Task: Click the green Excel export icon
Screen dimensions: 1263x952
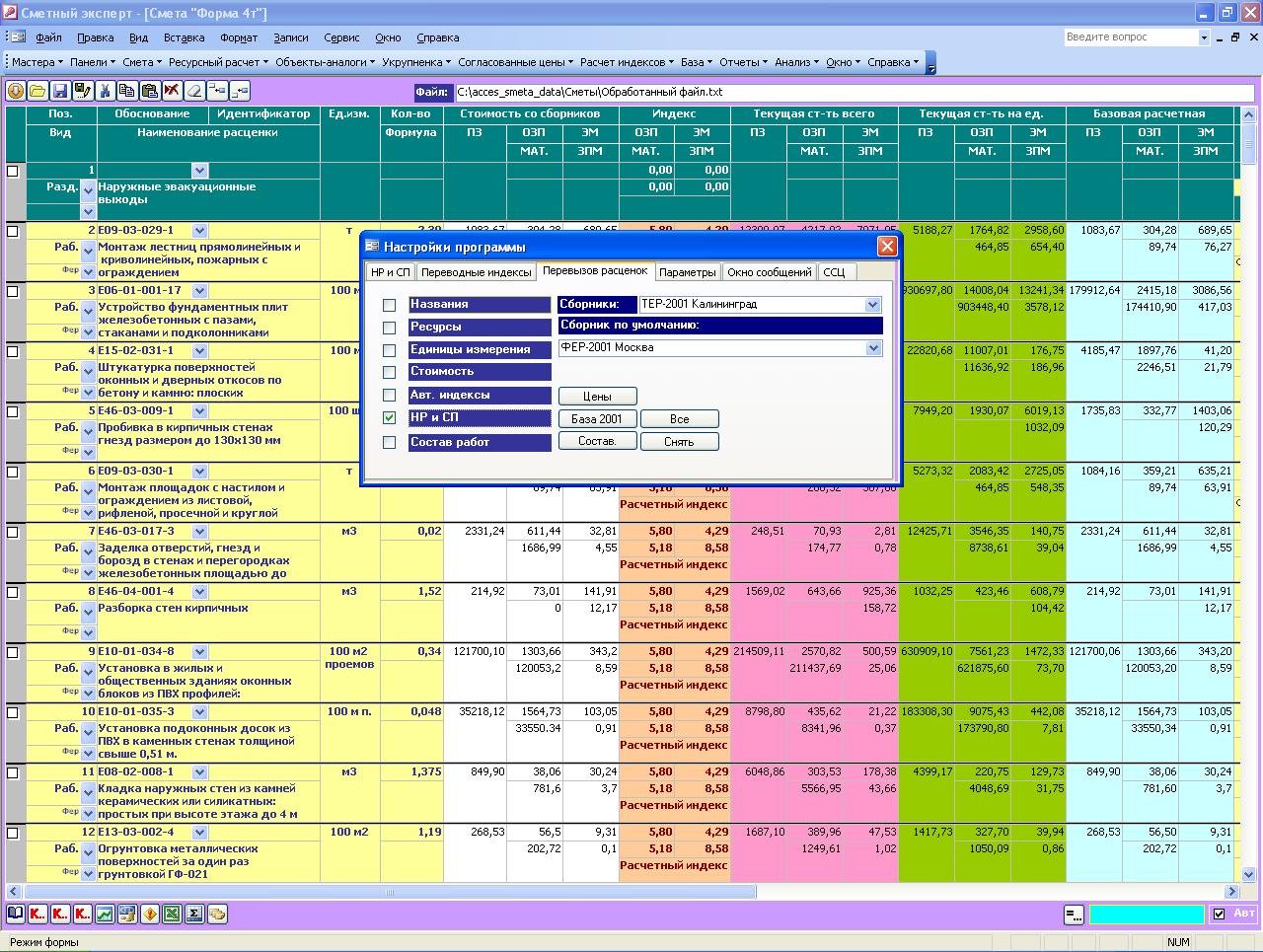Action: point(172,915)
